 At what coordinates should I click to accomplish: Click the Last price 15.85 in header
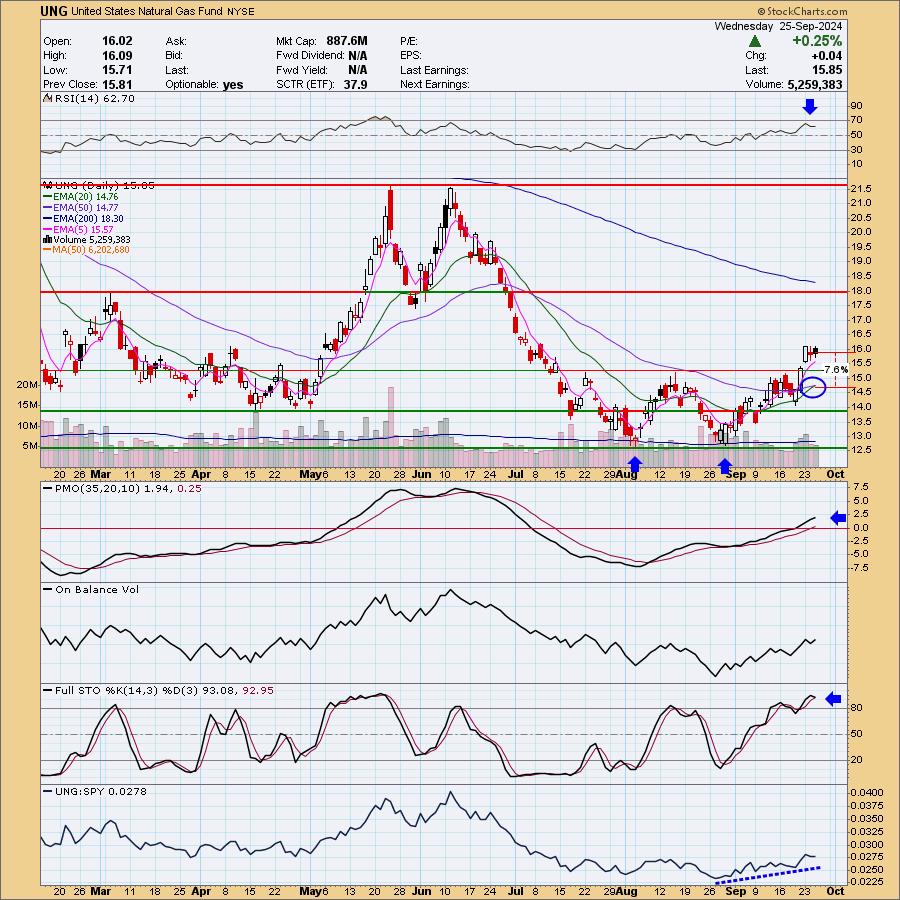[x=828, y=70]
